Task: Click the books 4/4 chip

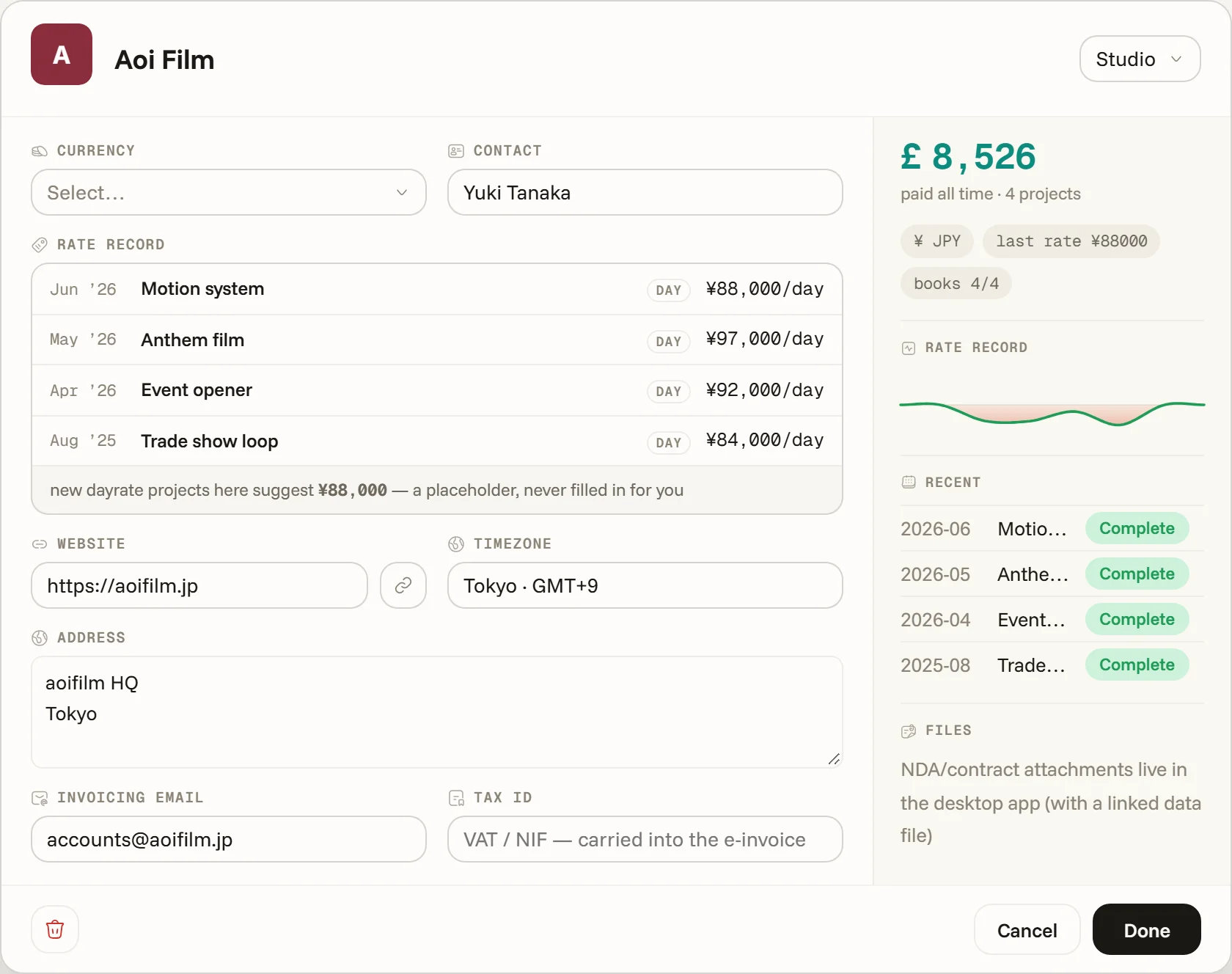Action: (956, 284)
